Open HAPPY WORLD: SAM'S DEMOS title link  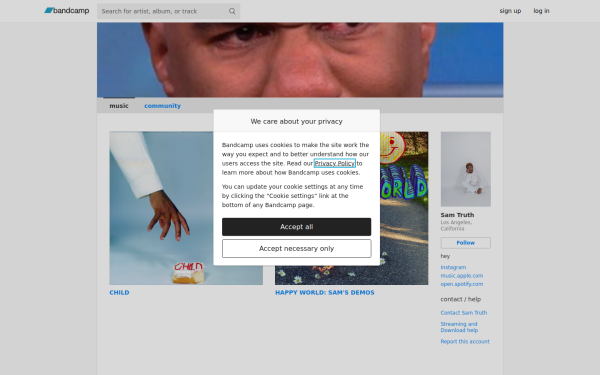point(324,292)
